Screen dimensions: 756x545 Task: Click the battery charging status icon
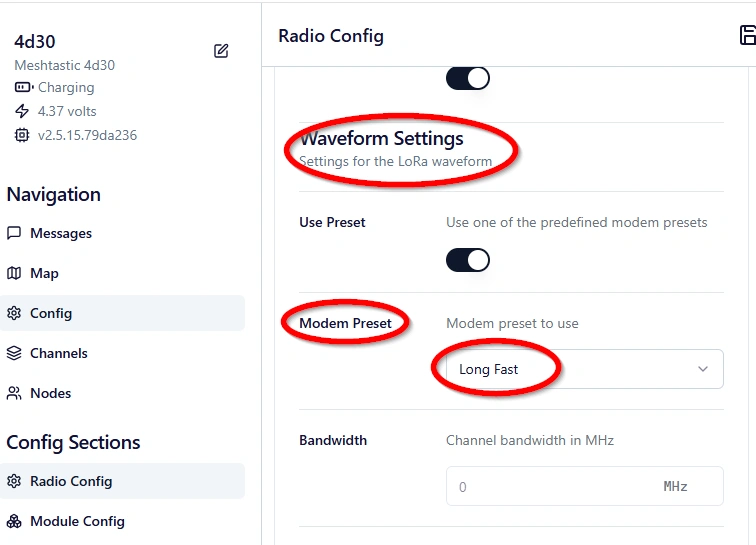pyautogui.click(x=22, y=88)
